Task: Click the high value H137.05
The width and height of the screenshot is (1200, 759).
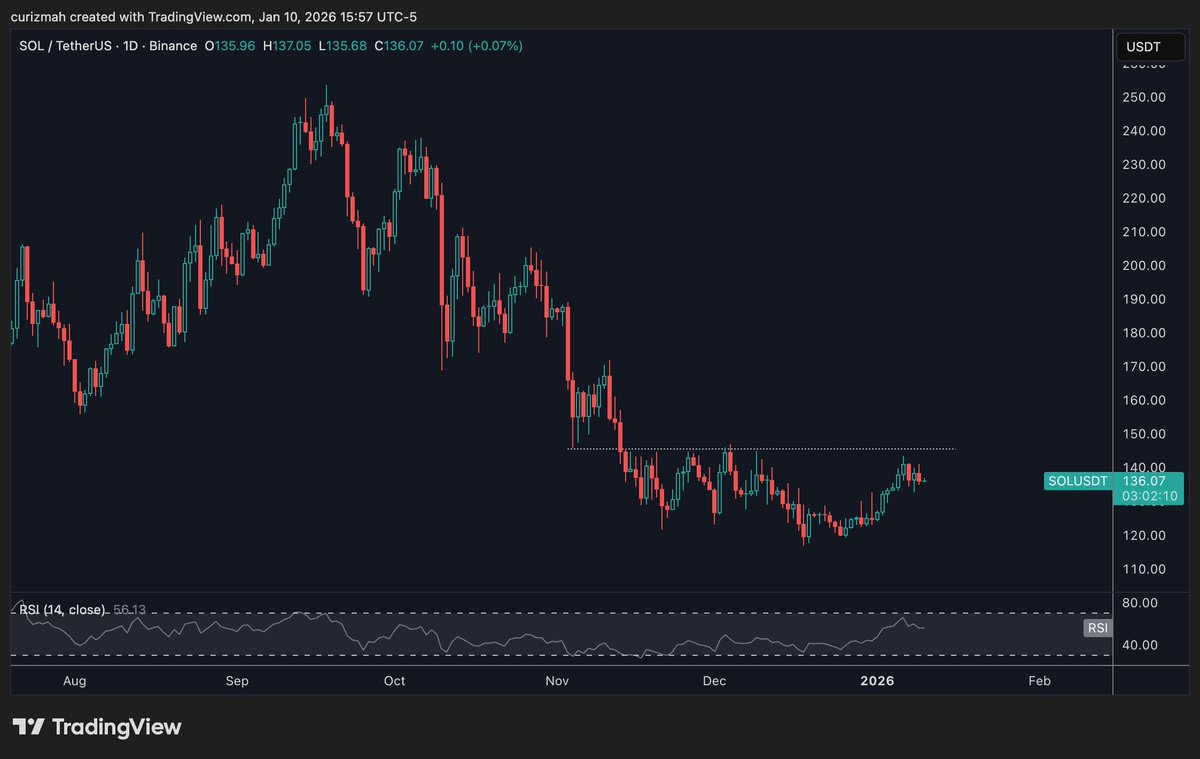Action: tap(286, 46)
